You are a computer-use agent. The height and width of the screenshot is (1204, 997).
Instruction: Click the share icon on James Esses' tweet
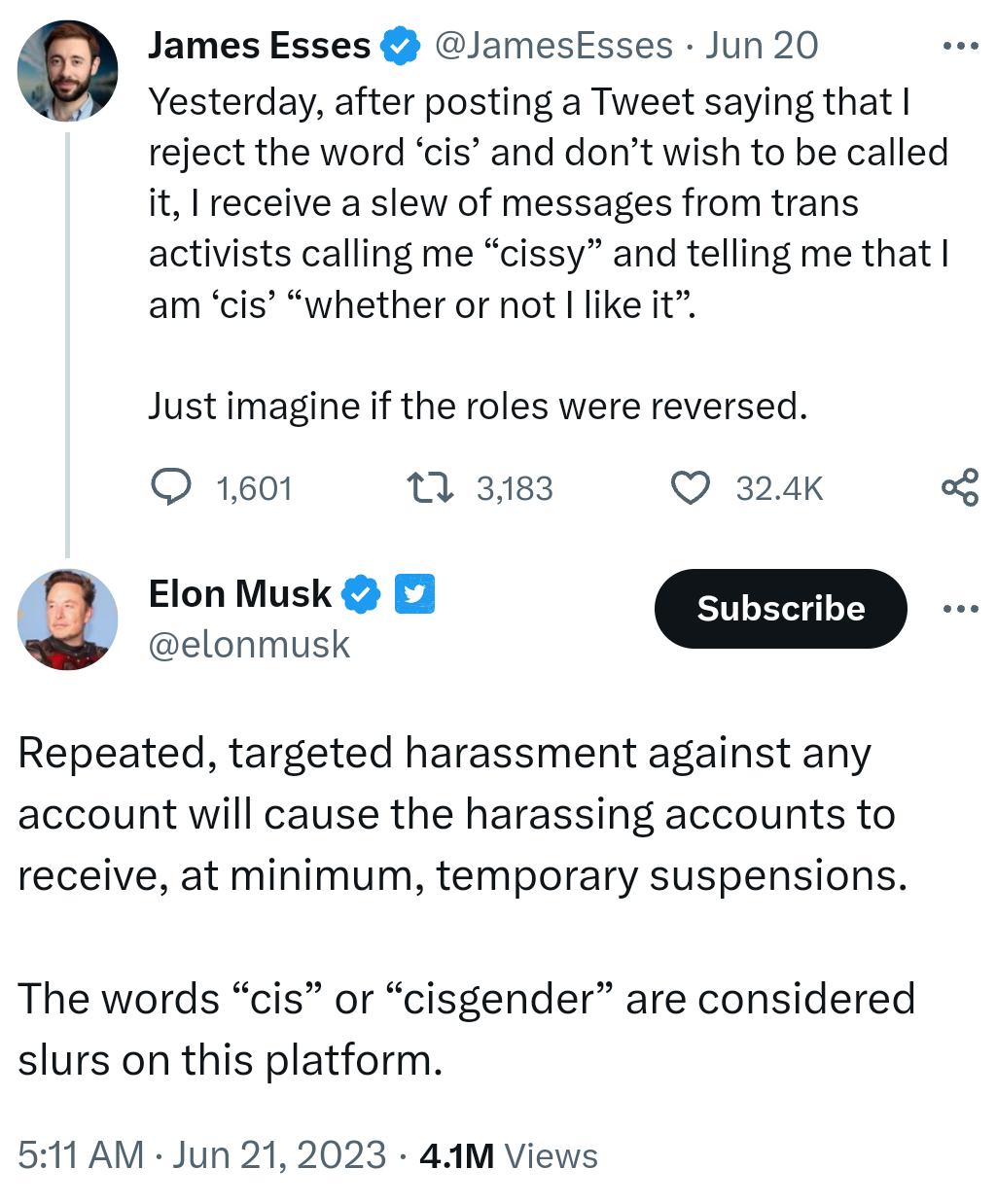point(959,487)
